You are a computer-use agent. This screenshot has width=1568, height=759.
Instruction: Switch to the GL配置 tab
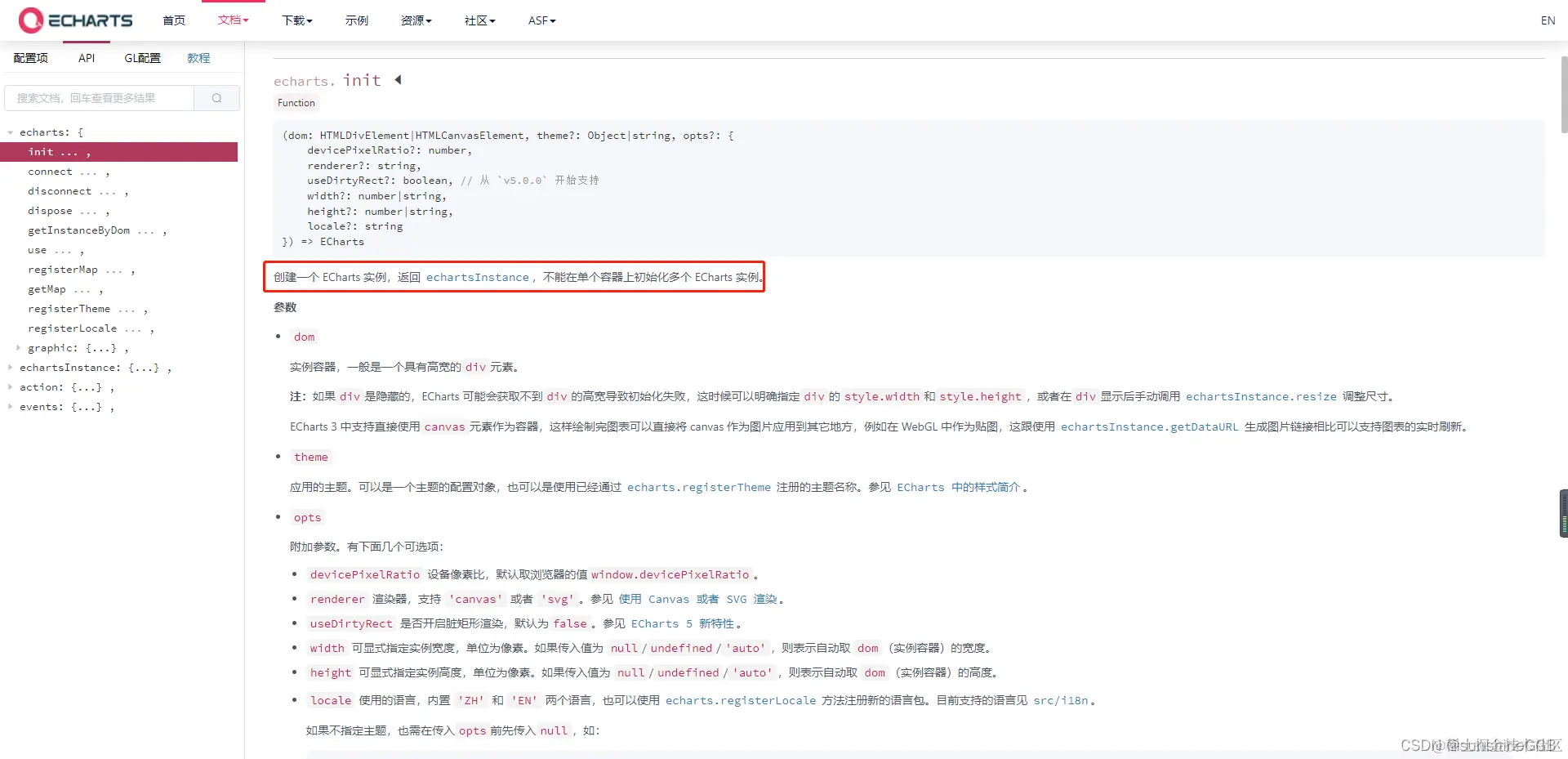[x=143, y=58]
